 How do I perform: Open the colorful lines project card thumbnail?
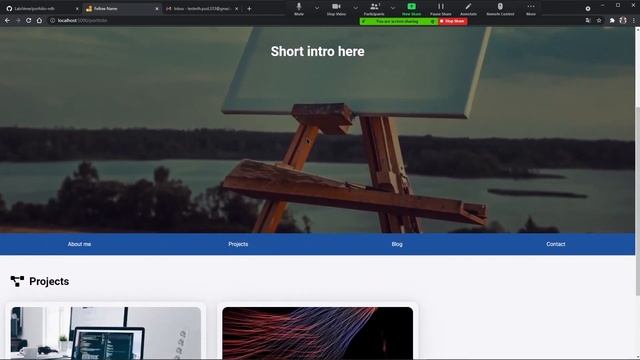tap(318, 333)
